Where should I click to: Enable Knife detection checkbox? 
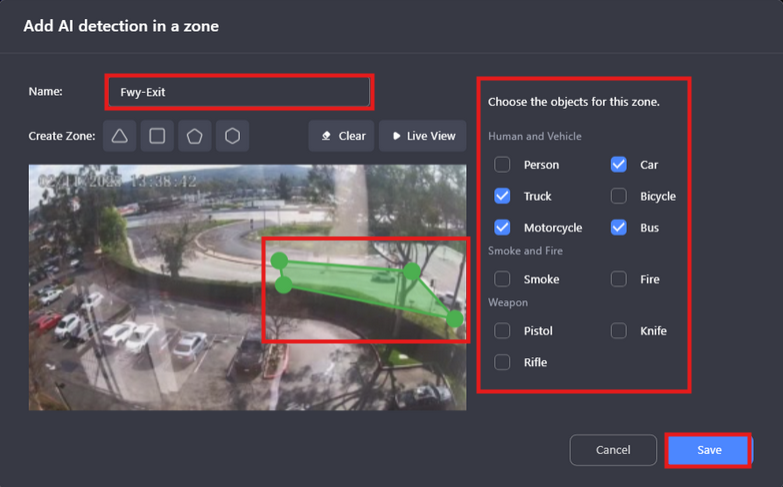pyautogui.click(x=618, y=330)
